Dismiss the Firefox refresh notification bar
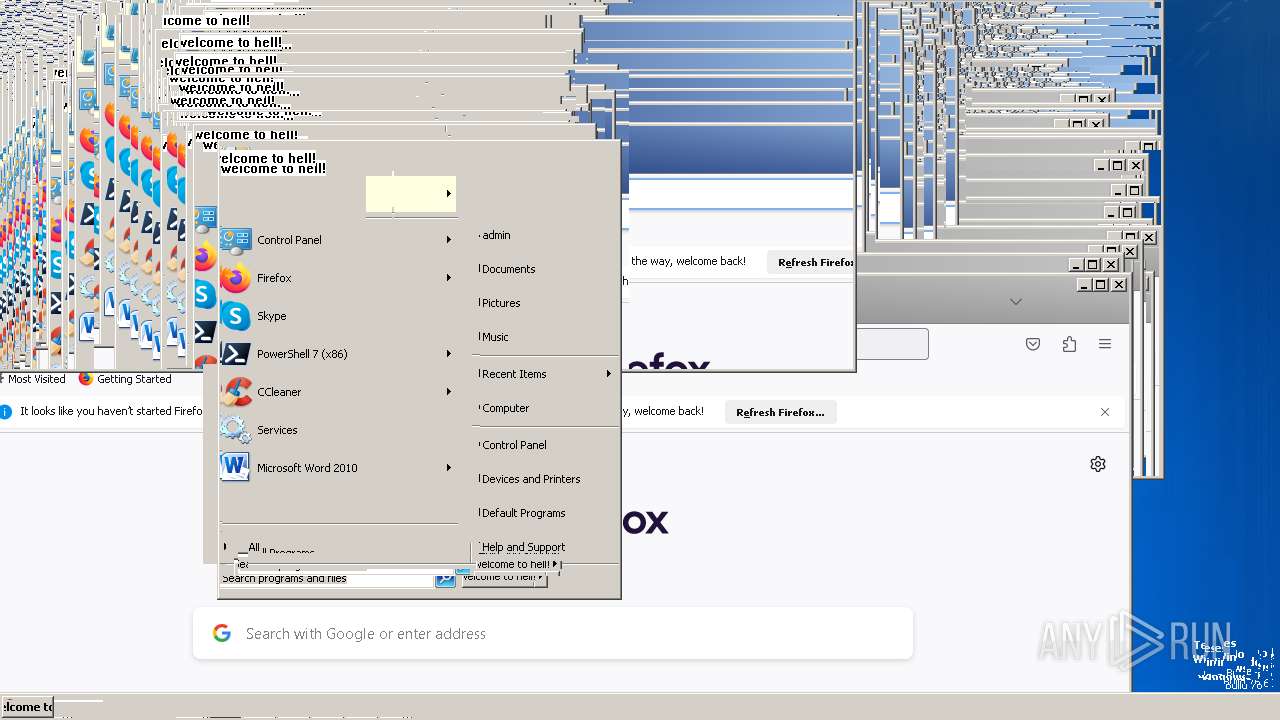Viewport: 1280px width, 720px height. tap(1105, 412)
